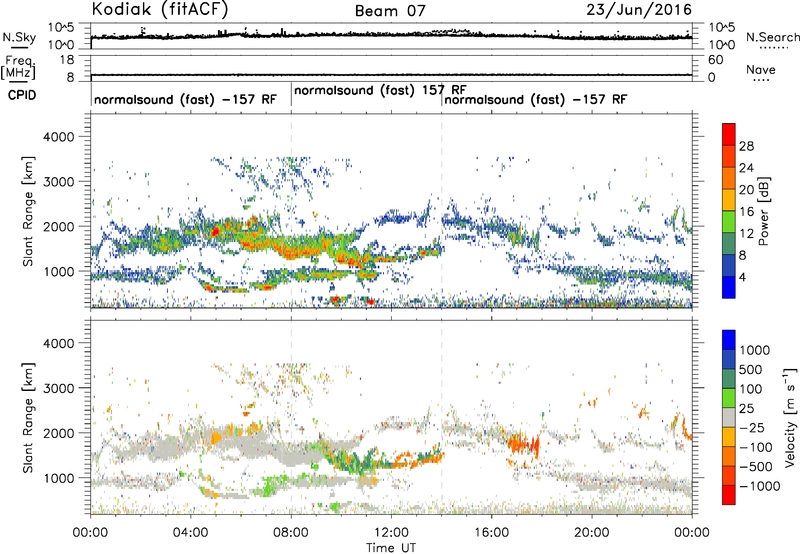Click the "04:00" time tick label
The image size is (800, 554).
190,533
